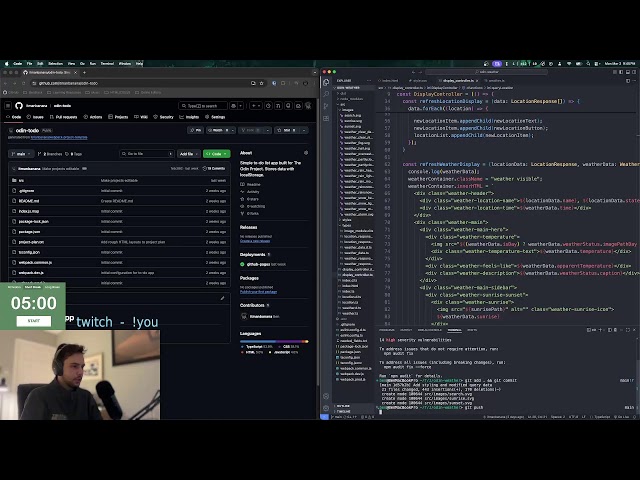Focus VS Code command center search
640x480 pixels.
point(487,72)
